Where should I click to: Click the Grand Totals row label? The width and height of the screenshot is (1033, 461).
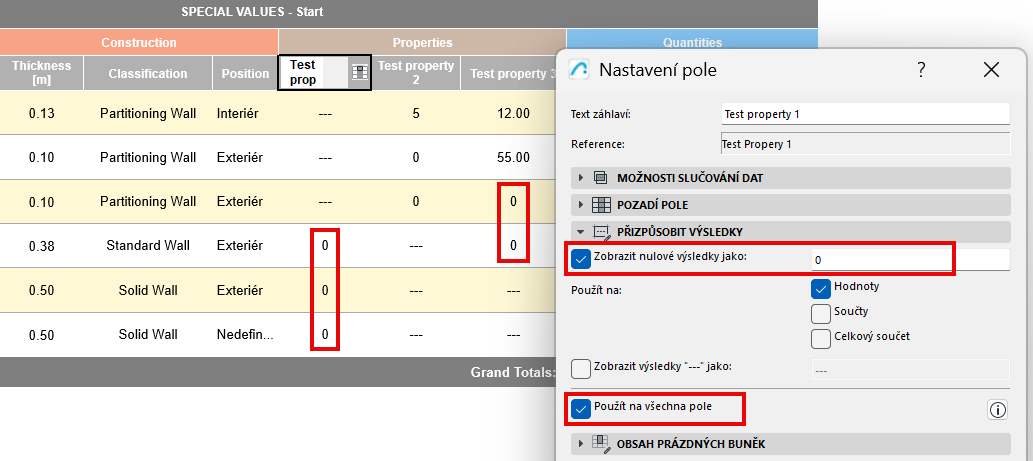tap(513, 372)
